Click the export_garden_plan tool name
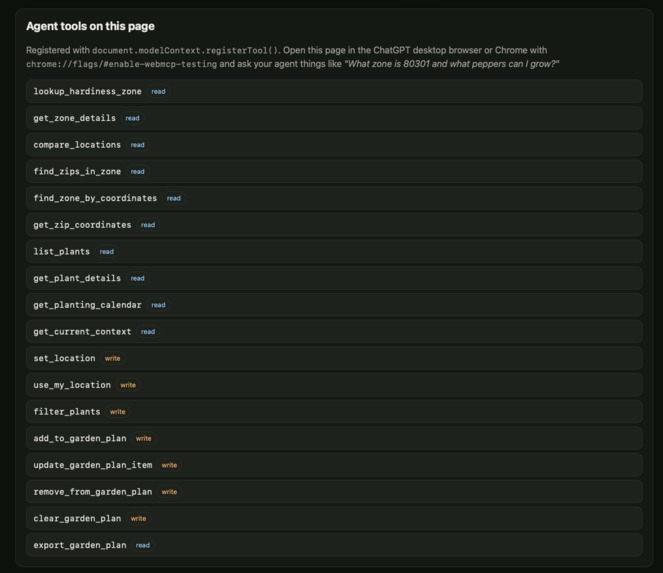This screenshot has width=663, height=573. [x=80, y=545]
